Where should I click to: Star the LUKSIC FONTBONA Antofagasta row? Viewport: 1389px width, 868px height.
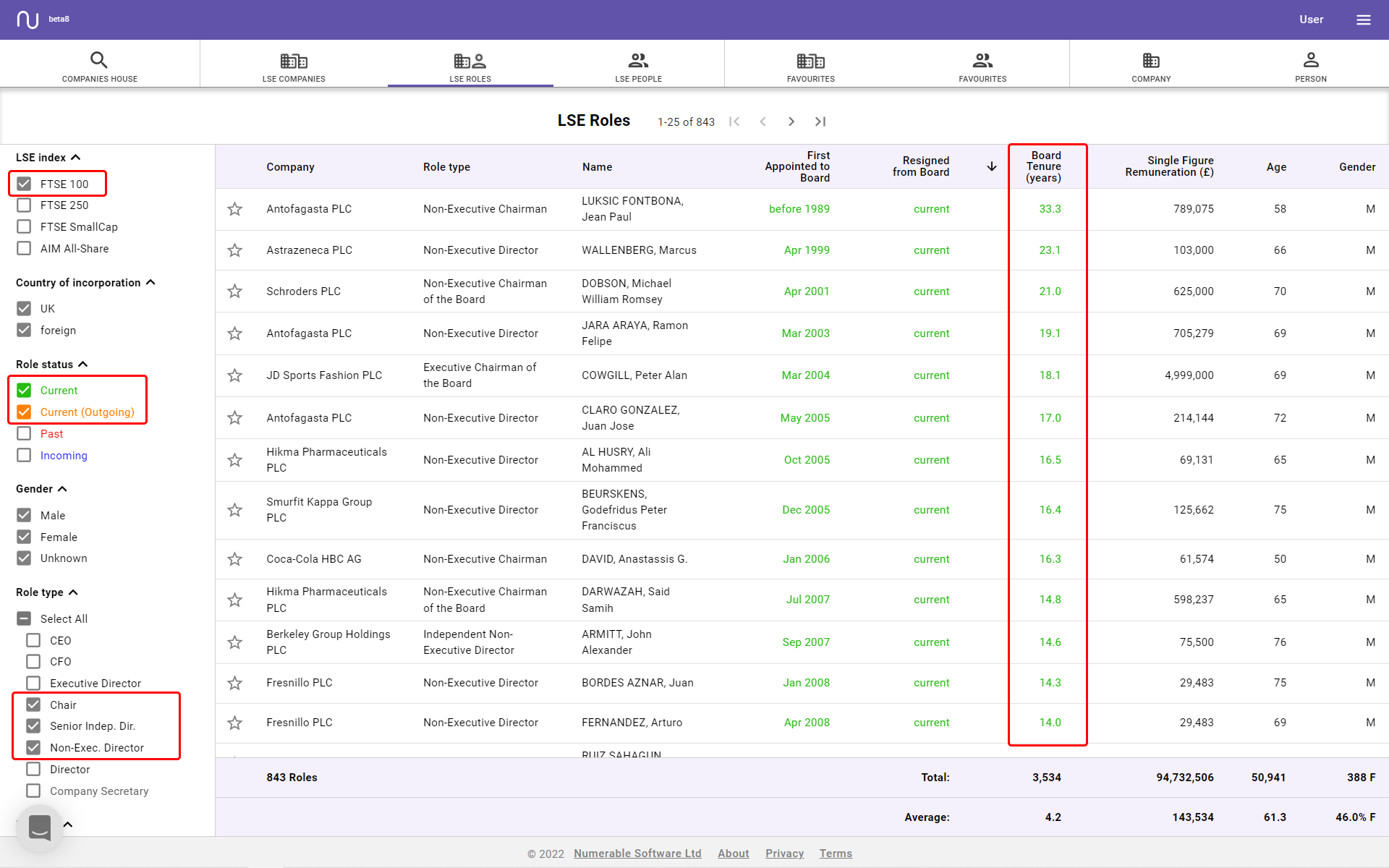tap(234, 209)
